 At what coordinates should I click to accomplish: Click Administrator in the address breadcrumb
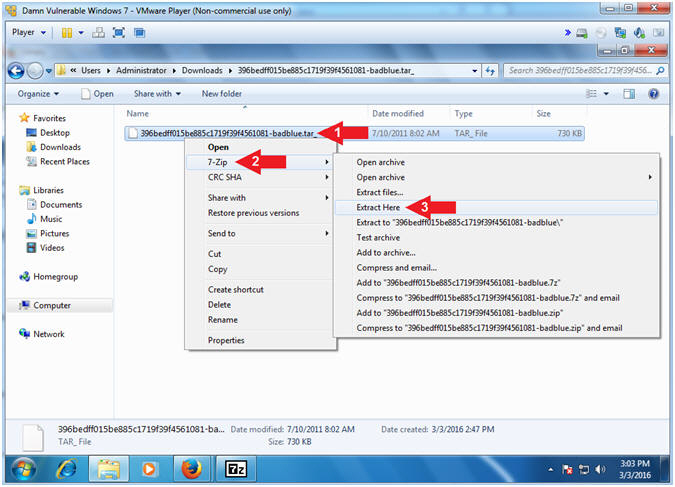(x=141, y=71)
